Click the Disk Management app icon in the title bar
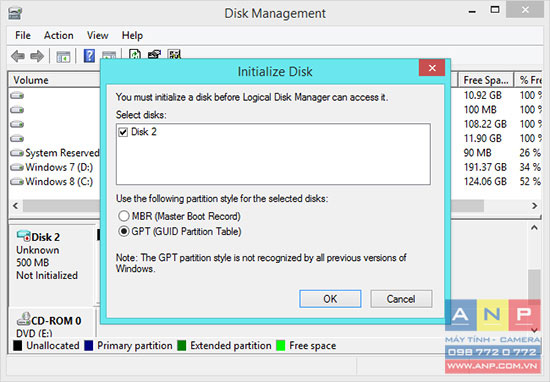Image resolution: width=550 pixels, height=382 pixels. pyautogui.click(x=15, y=13)
